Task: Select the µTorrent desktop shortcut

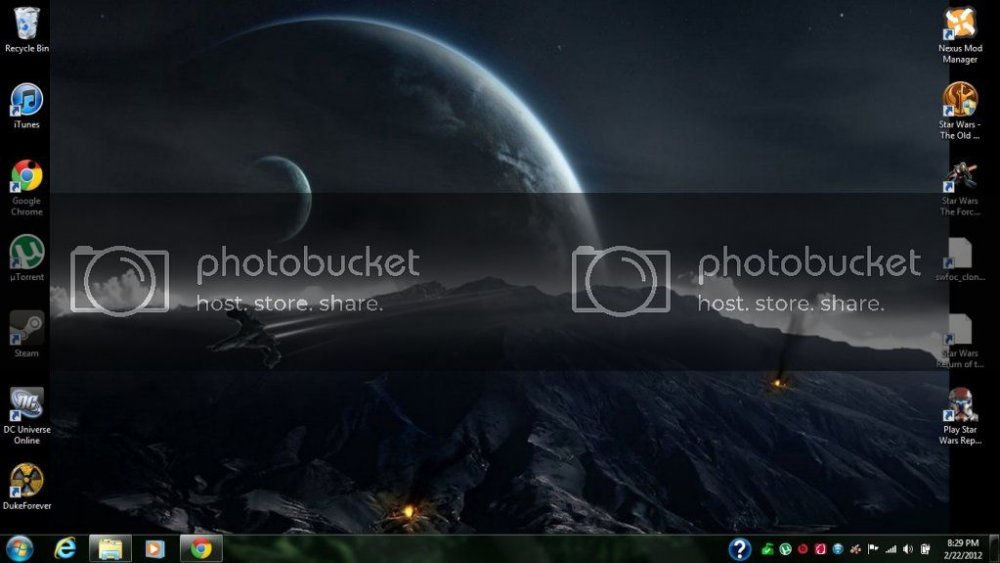Action: tap(26, 258)
